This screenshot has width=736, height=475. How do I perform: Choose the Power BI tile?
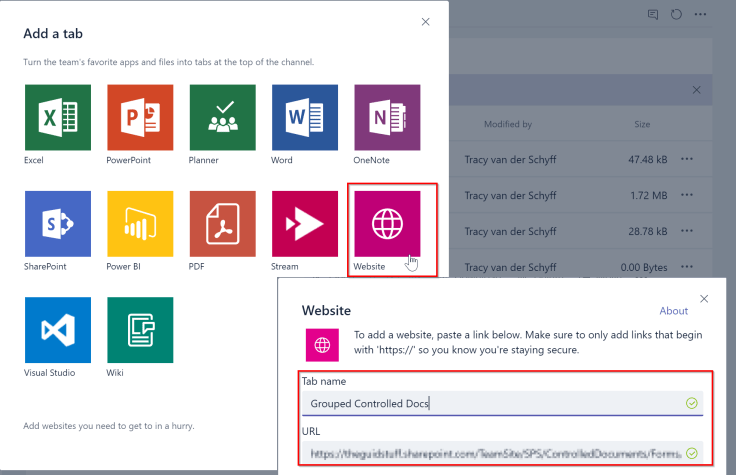[139, 224]
